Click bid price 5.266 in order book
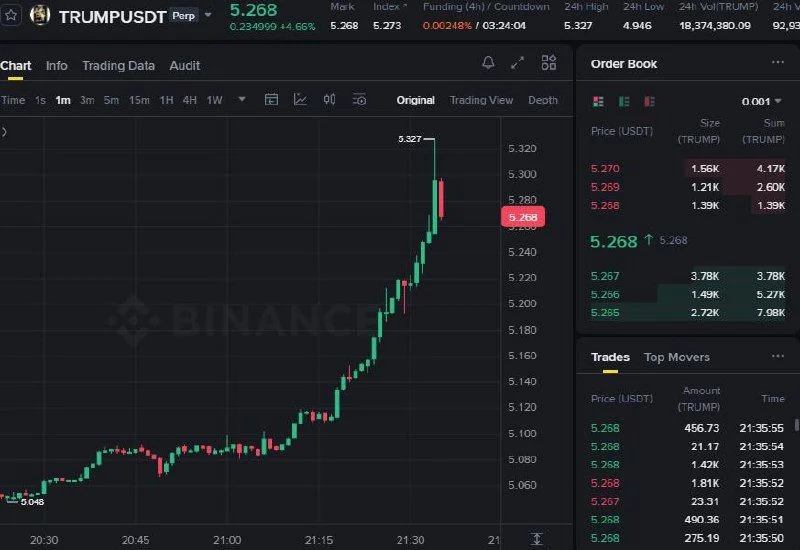800x550 pixels. [x=605, y=294]
